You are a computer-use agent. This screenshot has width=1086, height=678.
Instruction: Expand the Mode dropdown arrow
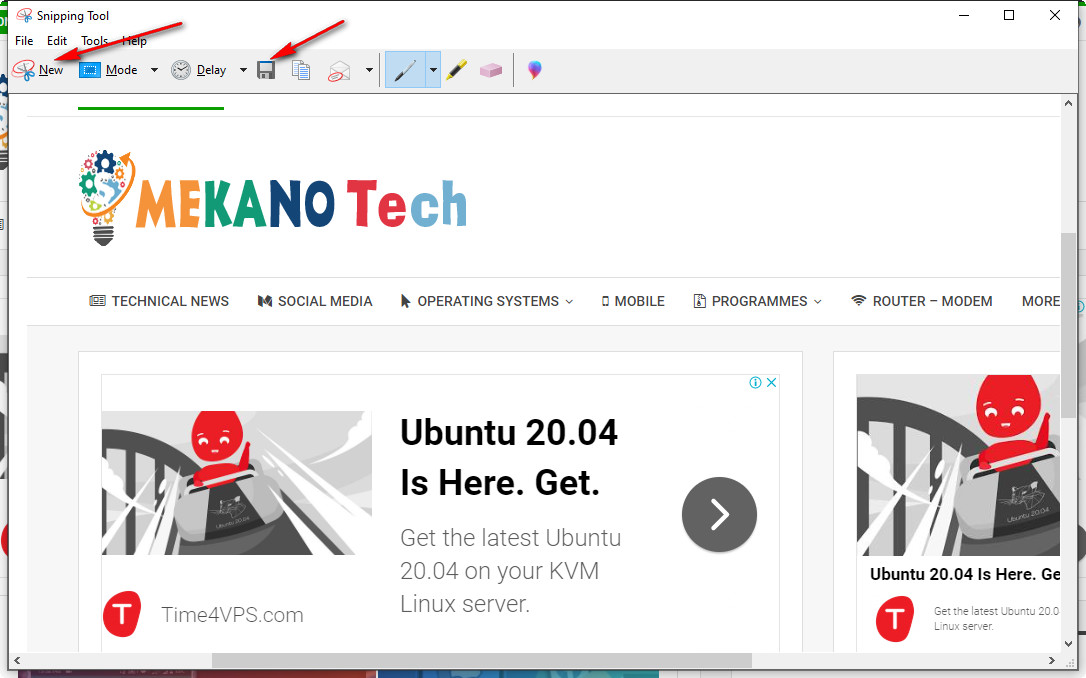coord(154,70)
